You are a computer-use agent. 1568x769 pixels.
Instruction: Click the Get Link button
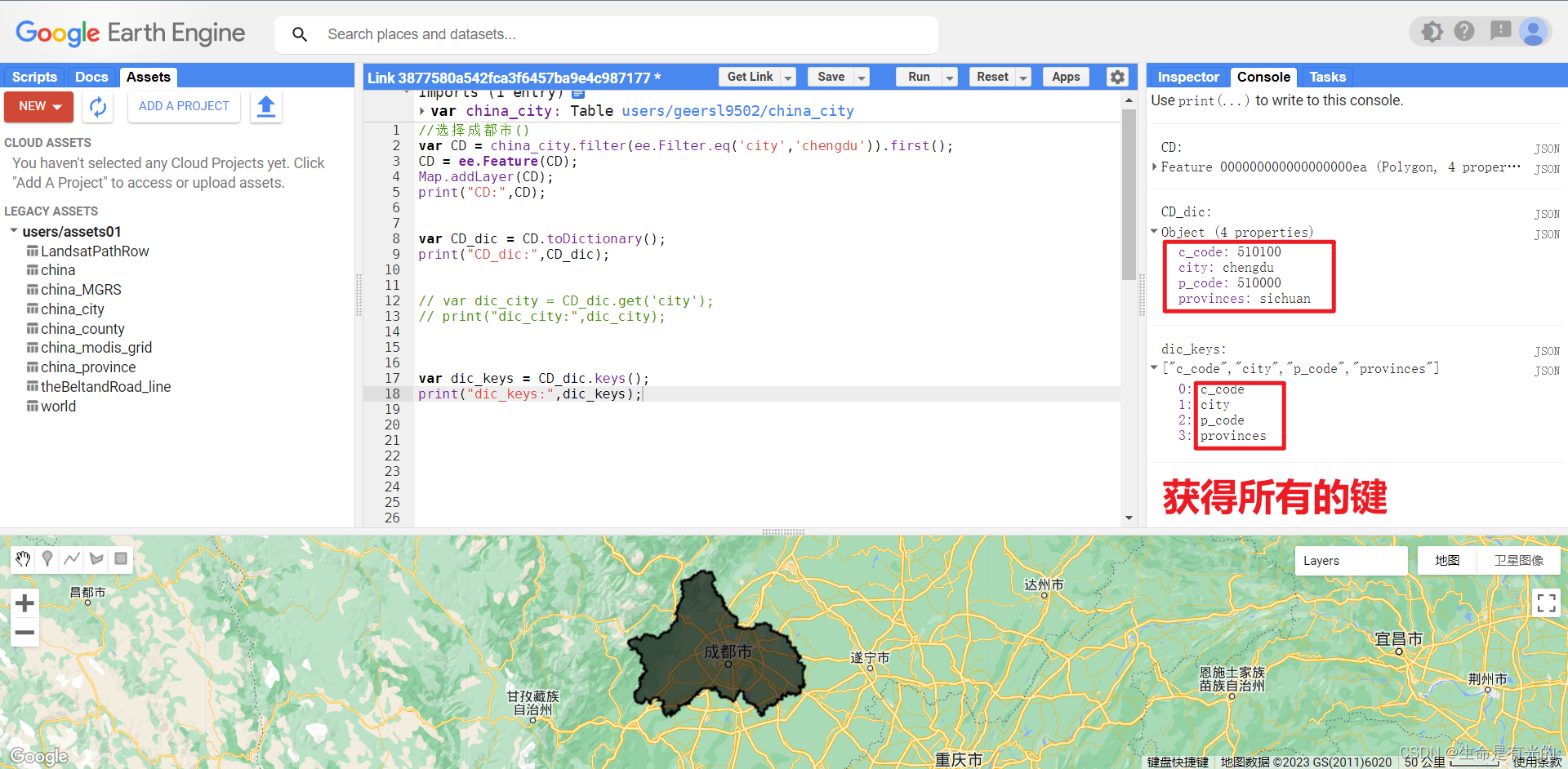[750, 77]
